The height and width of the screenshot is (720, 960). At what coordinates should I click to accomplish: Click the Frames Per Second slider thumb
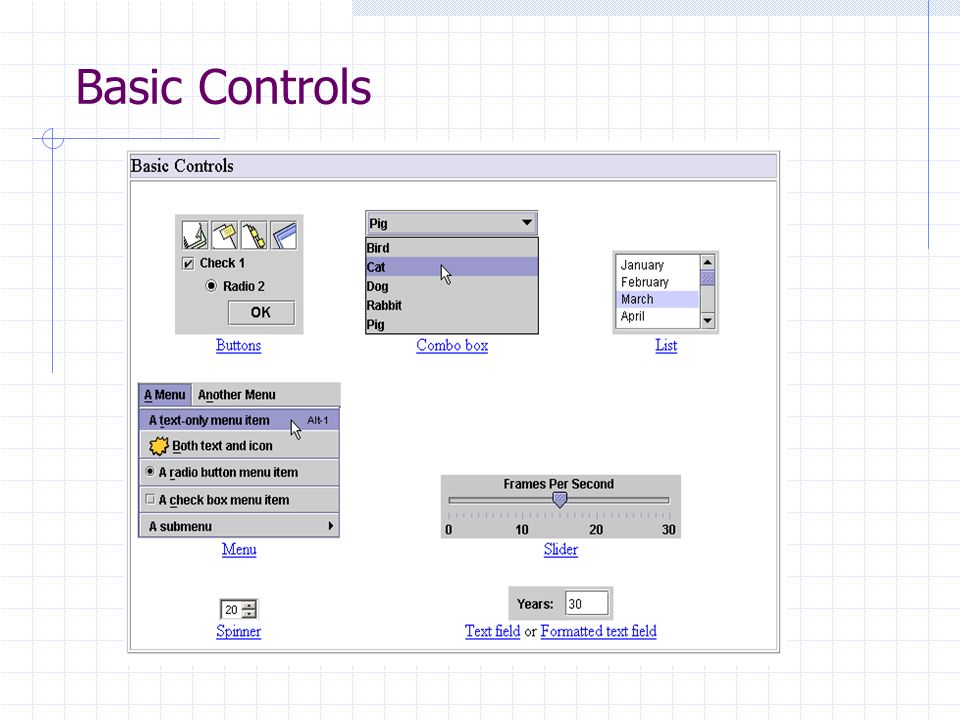pyautogui.click(x=559, y=500)
